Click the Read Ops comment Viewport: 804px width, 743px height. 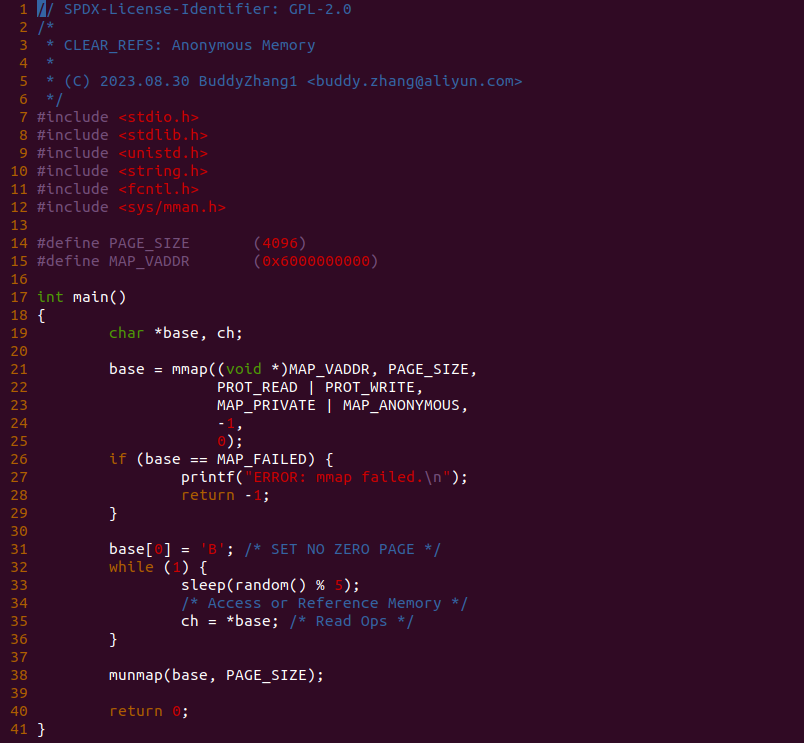pyautogui.click(x=351, y=621)
